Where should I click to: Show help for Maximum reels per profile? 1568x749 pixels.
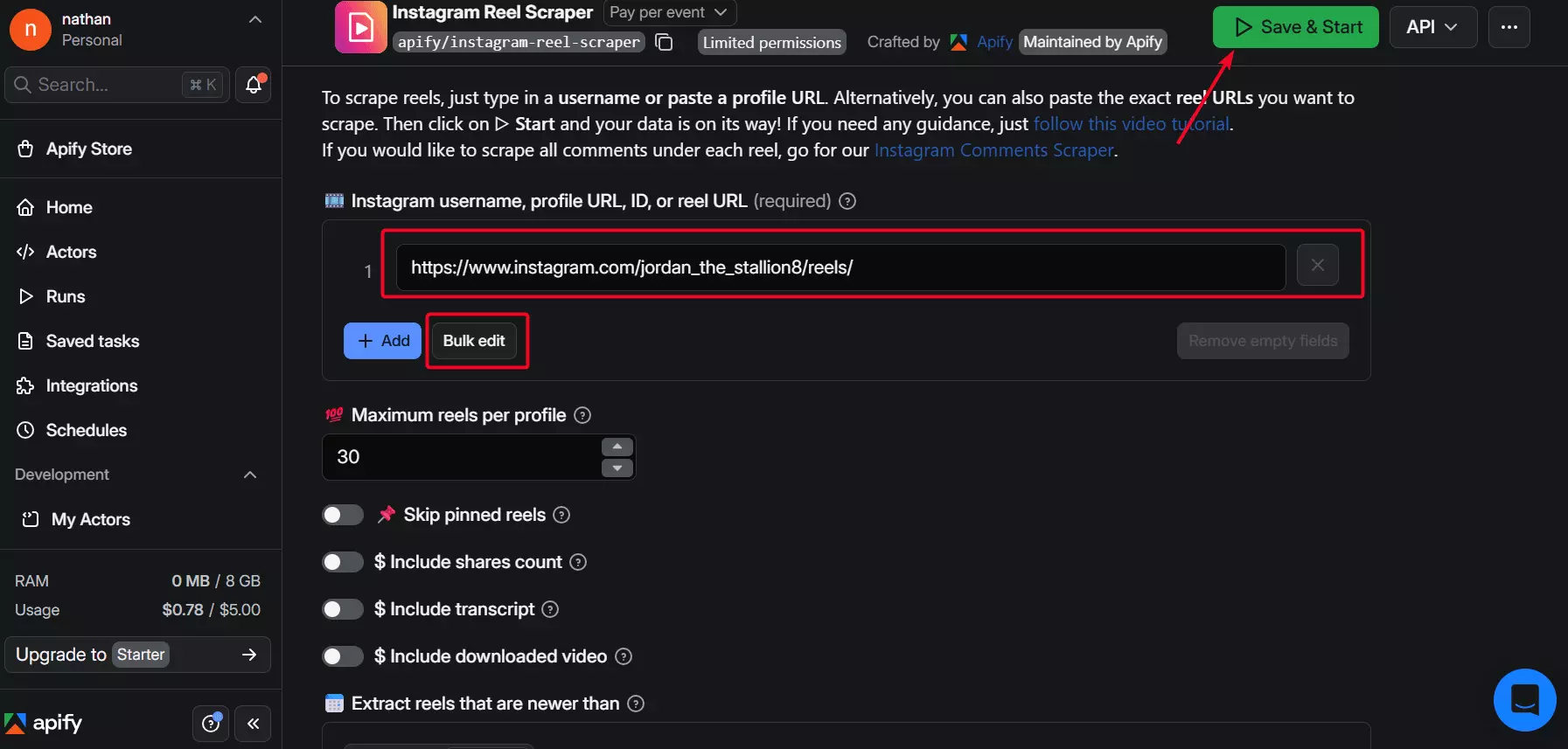(582, 415)
